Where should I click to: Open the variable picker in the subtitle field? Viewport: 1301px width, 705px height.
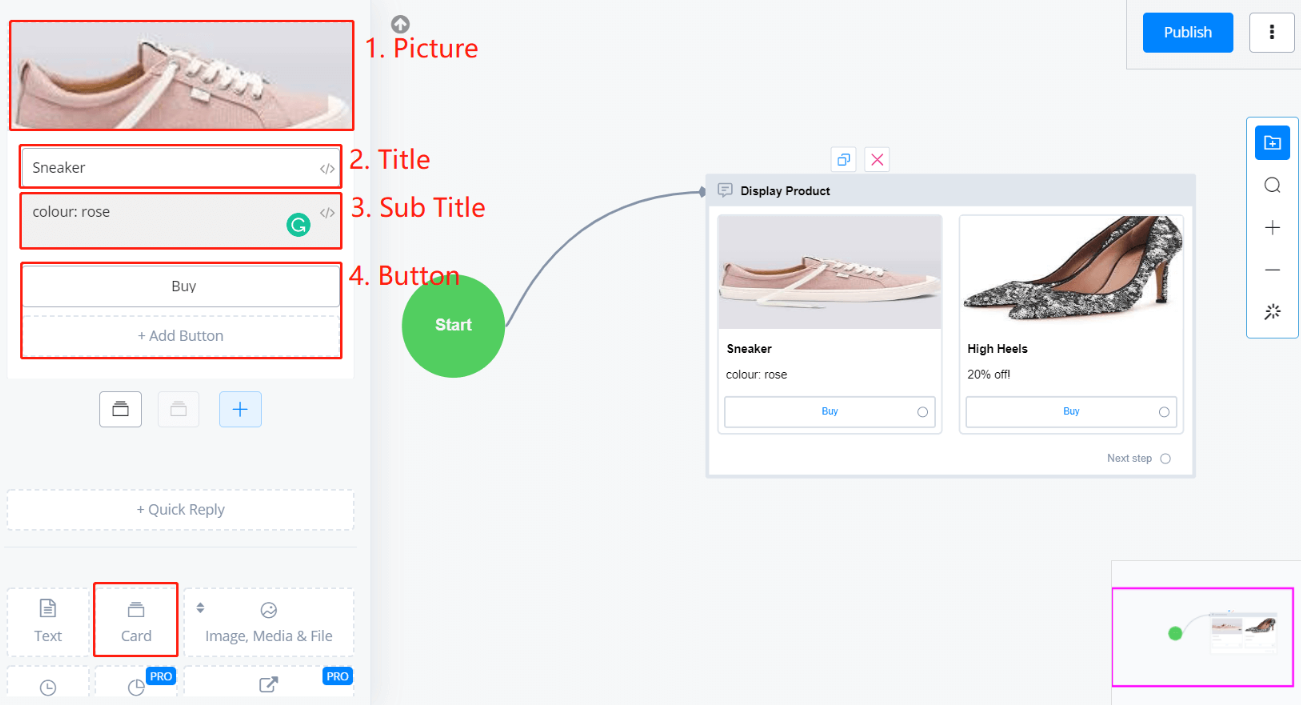coord(327,213)
